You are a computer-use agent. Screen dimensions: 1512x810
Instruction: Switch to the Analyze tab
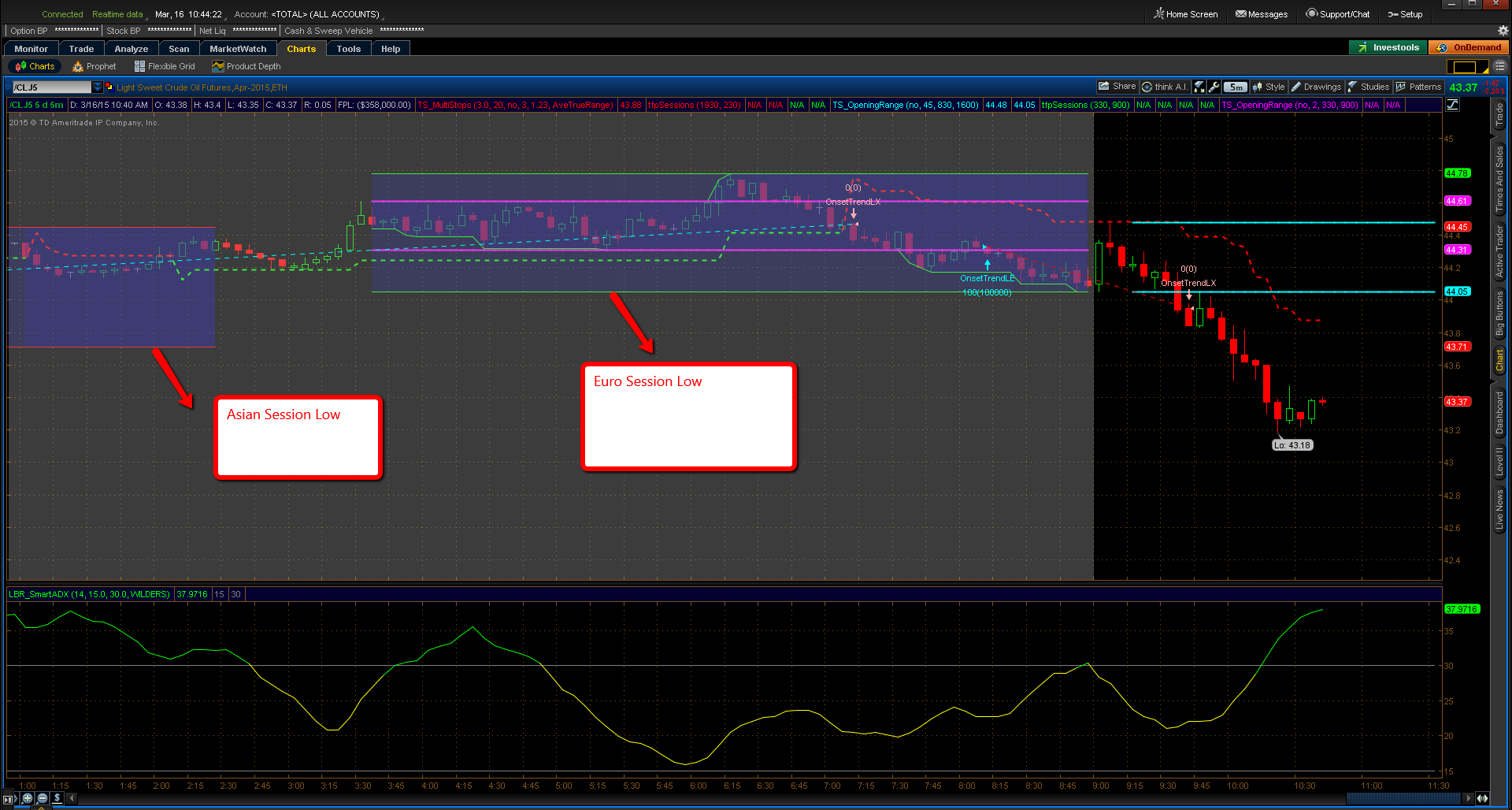[x=132, y=49]
